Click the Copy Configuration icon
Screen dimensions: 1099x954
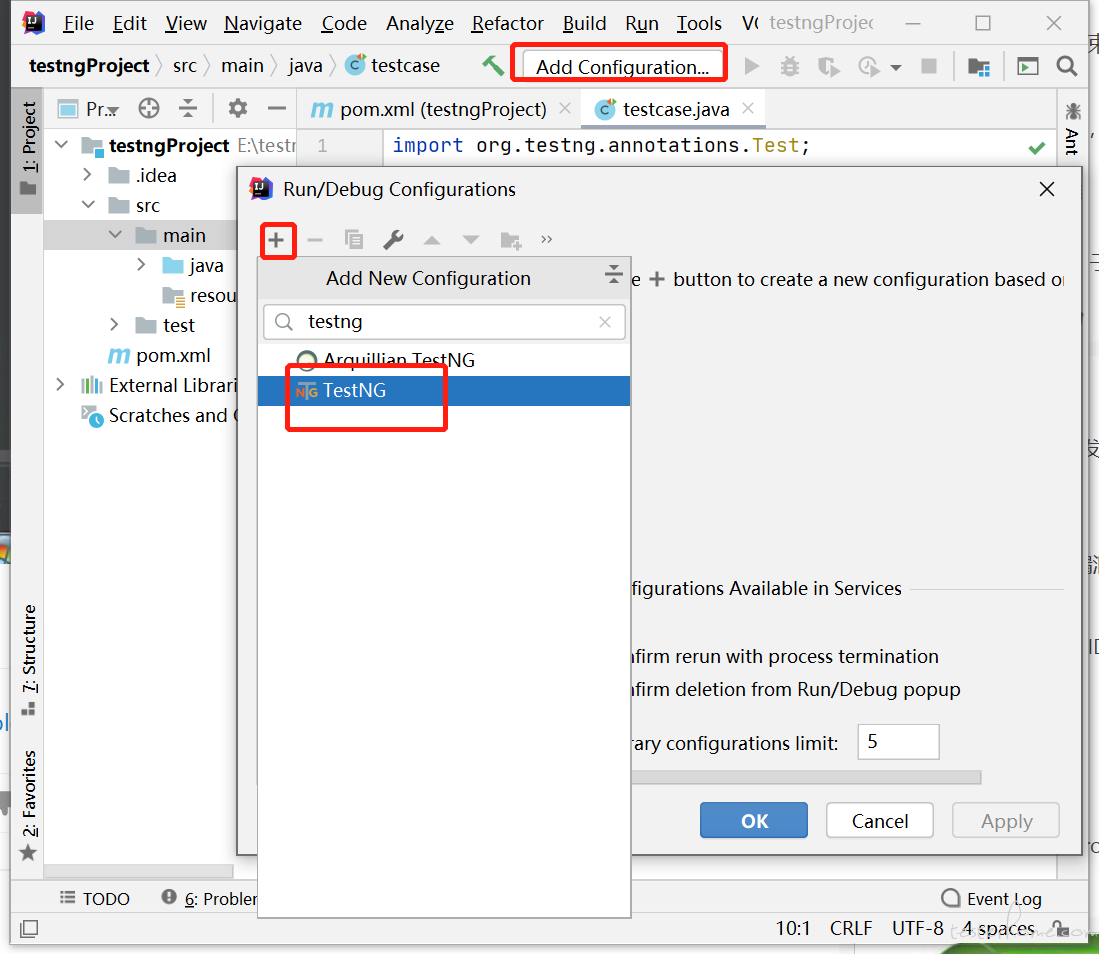point(354,240)
